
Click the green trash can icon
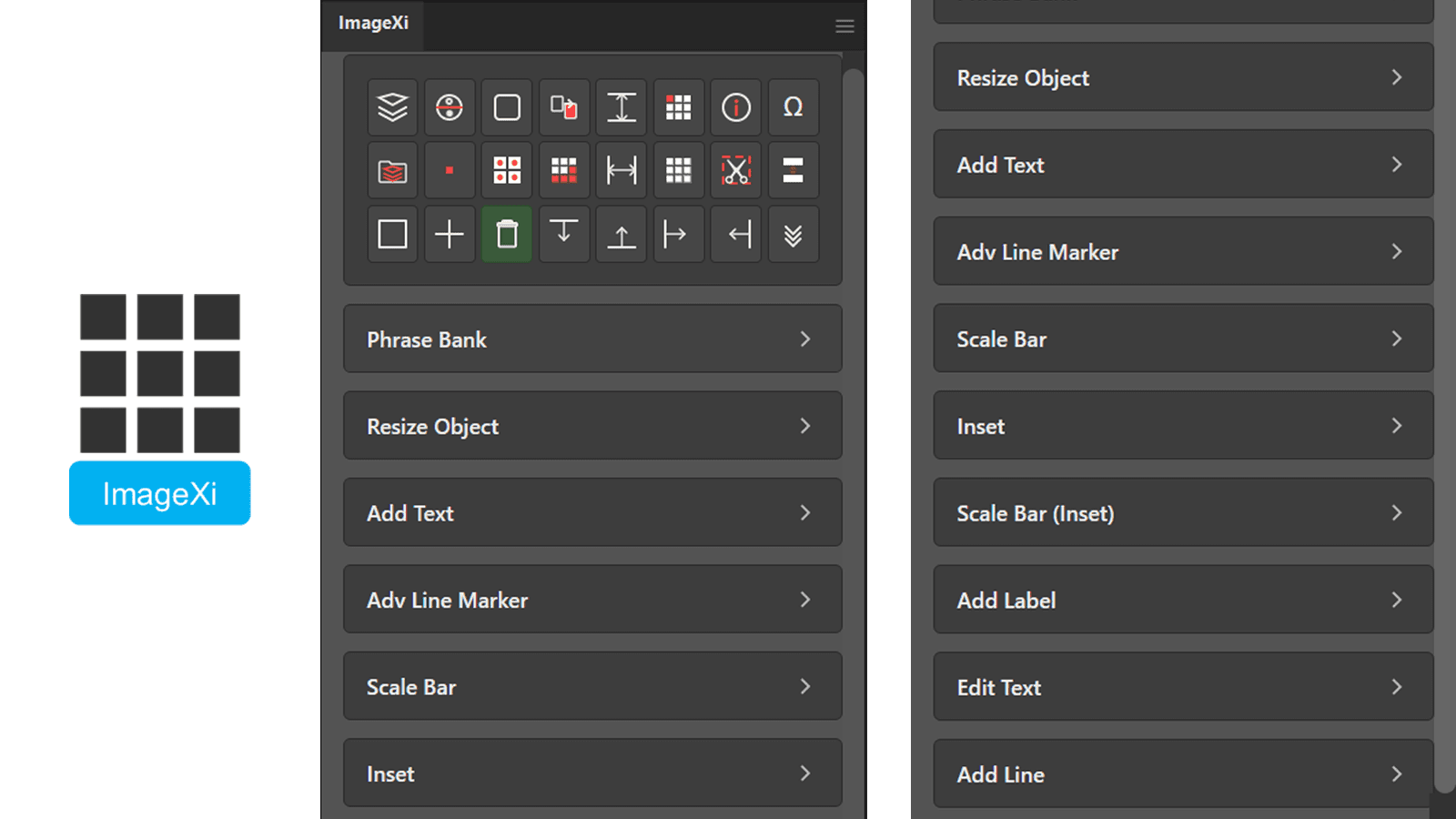tap(507, 234)
